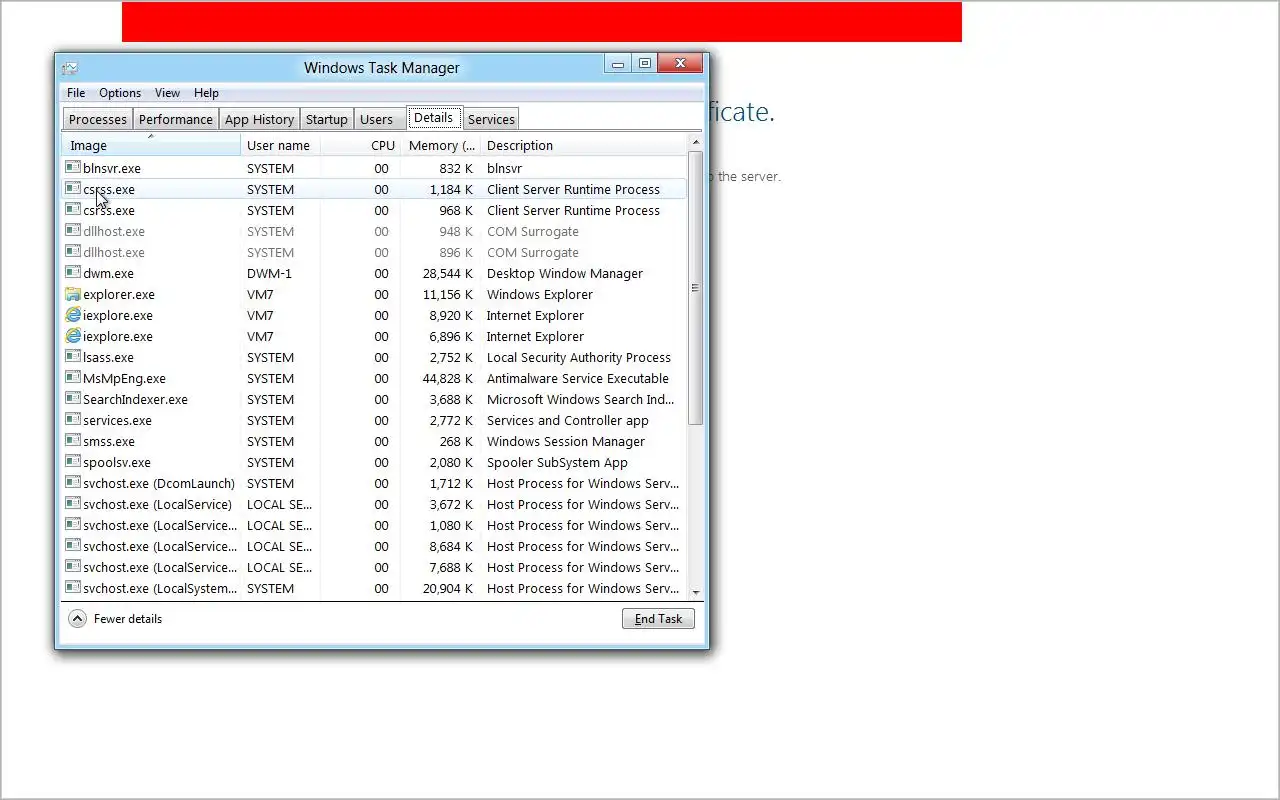Screen dimensions: 1280x800
Task: Open the Services tab
Action: point(491,119)
